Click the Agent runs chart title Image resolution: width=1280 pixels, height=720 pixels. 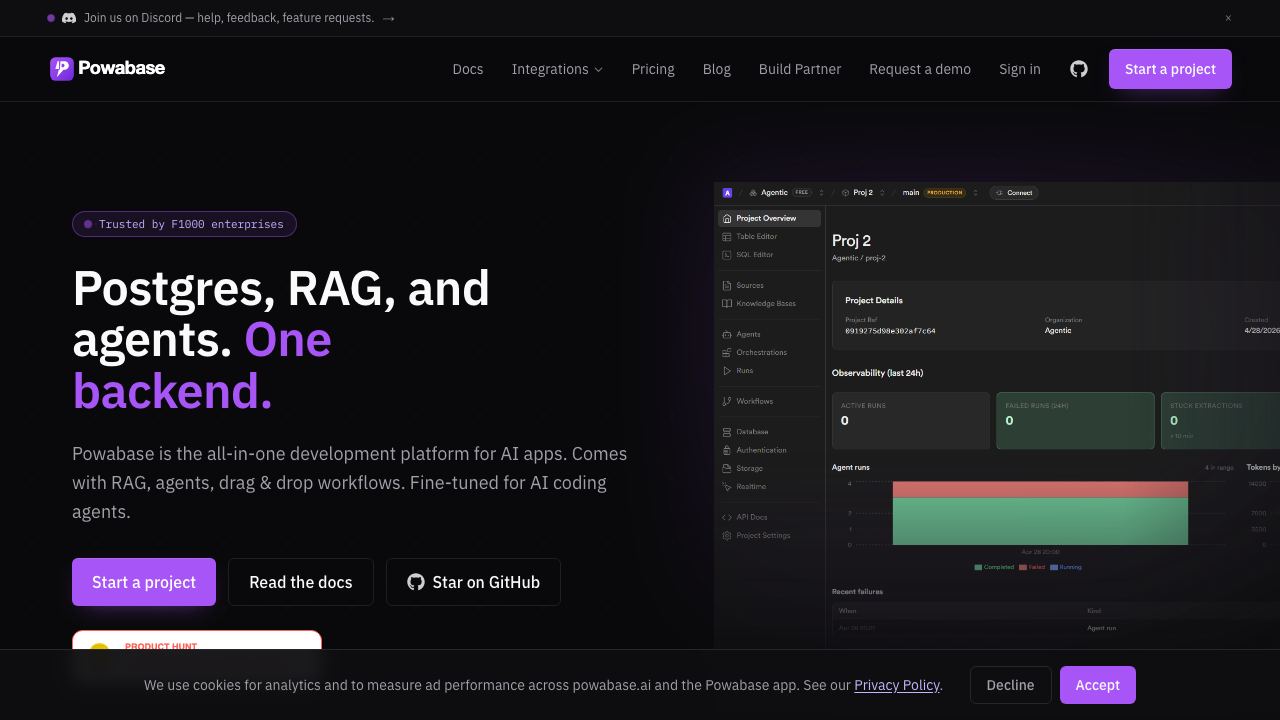click(851, 468)
